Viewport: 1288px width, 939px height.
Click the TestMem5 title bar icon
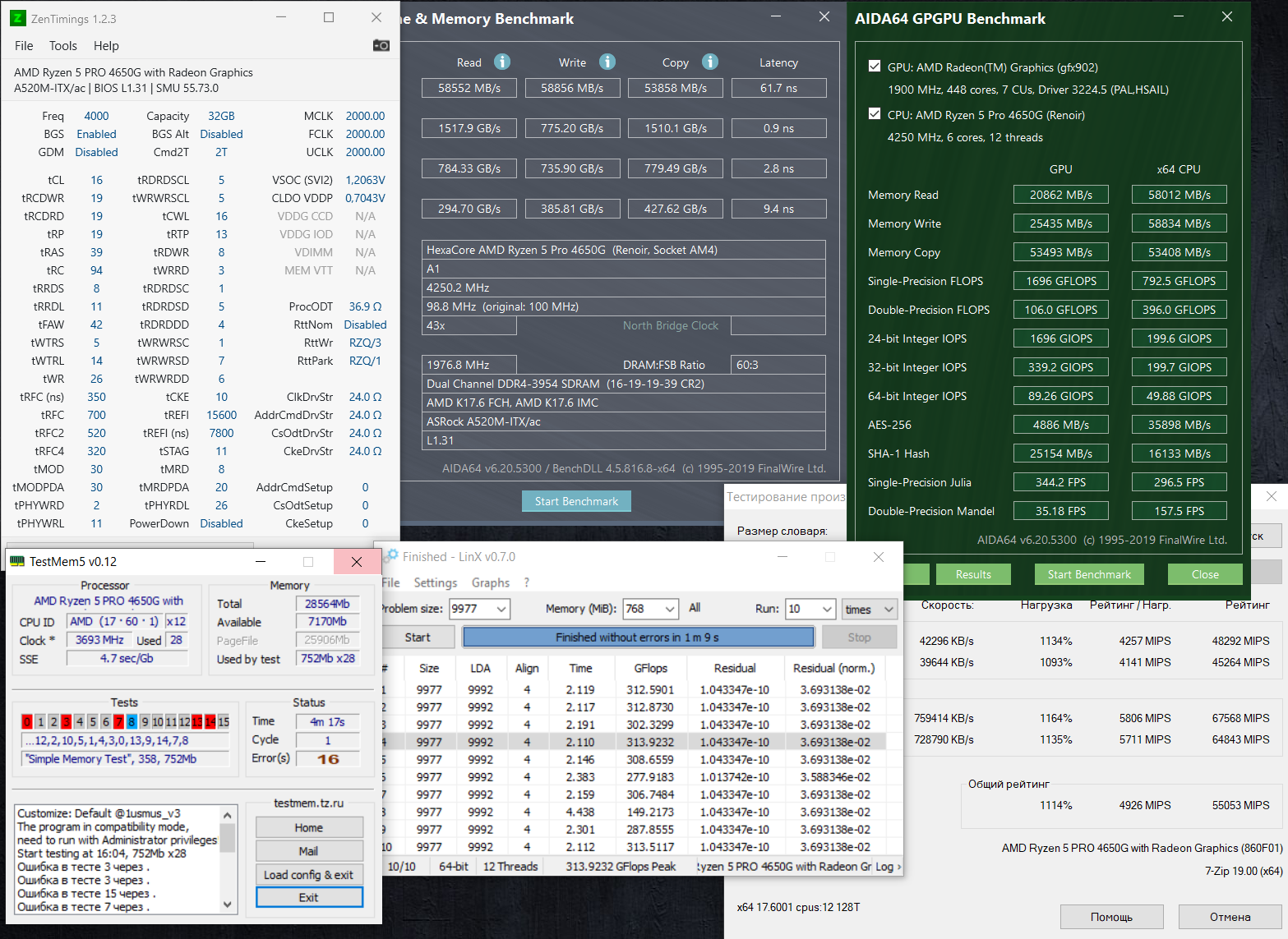coord(16,561)
